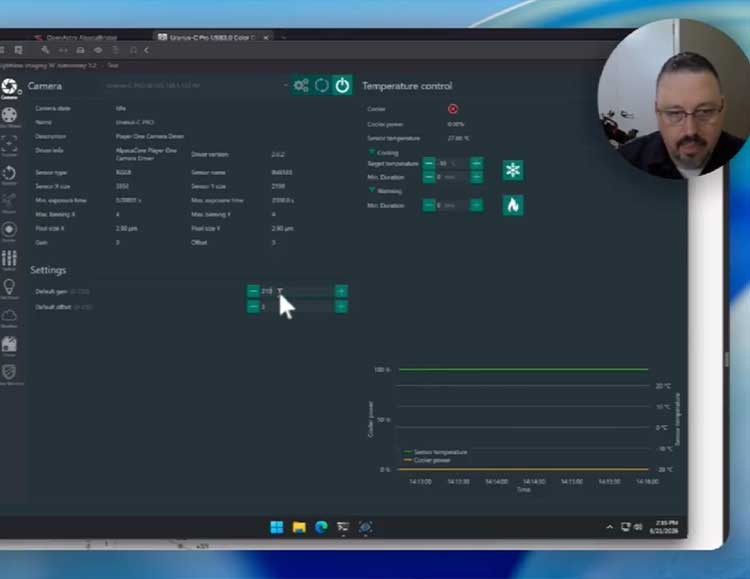Open camera driver settings gears button
750x579 pixels.
301,86
